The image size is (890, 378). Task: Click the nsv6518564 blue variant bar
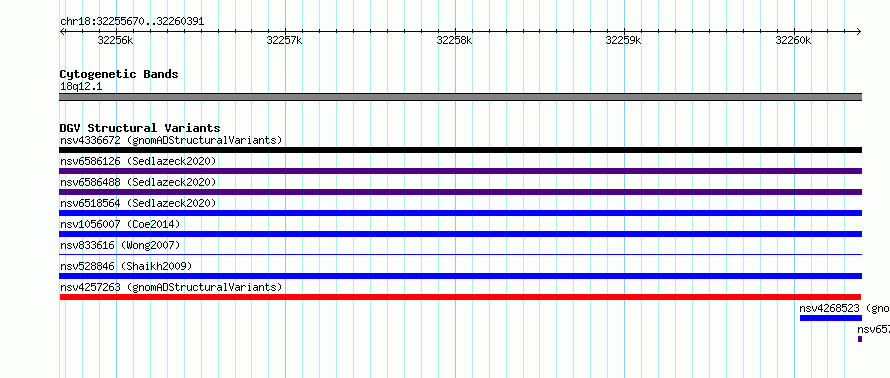[460, 213]
